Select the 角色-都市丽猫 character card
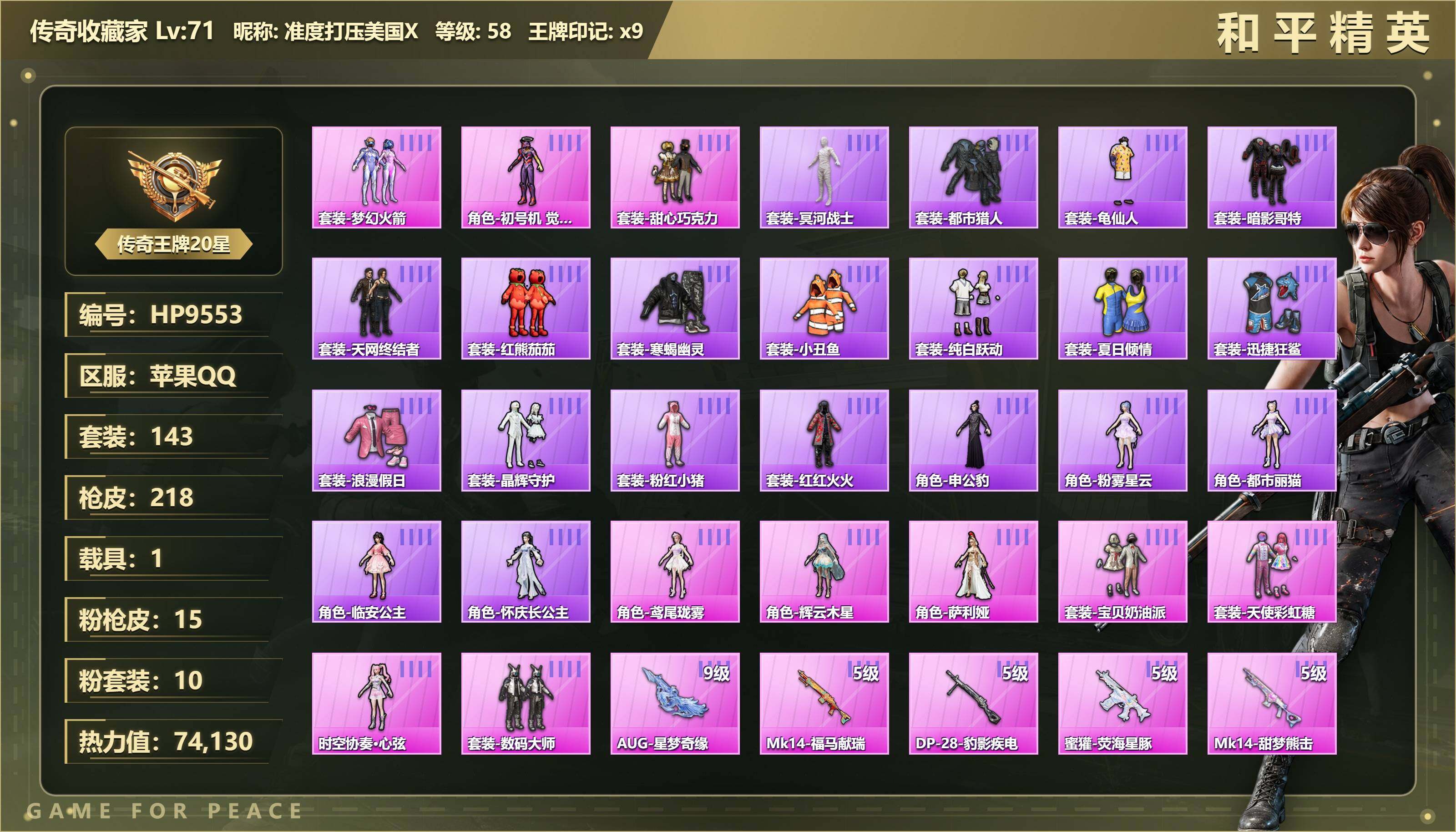 tap(1272, 440)
